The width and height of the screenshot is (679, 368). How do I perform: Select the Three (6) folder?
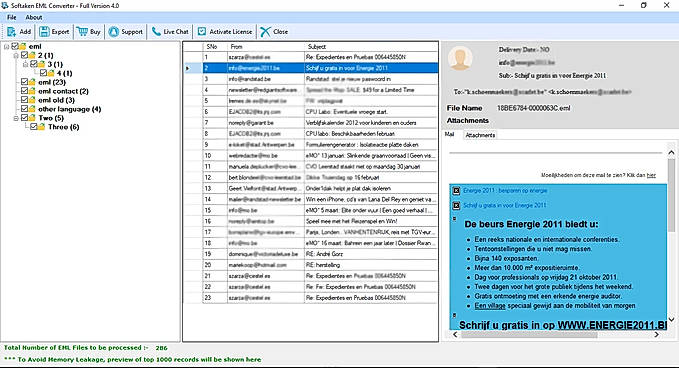[64, 127]
